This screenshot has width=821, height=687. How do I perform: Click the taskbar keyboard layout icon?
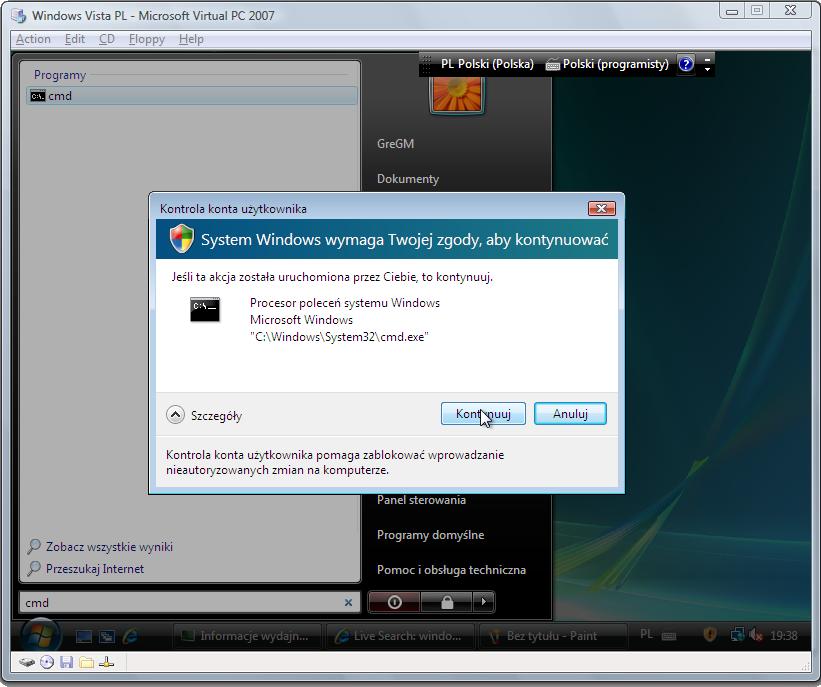[669, 636]
